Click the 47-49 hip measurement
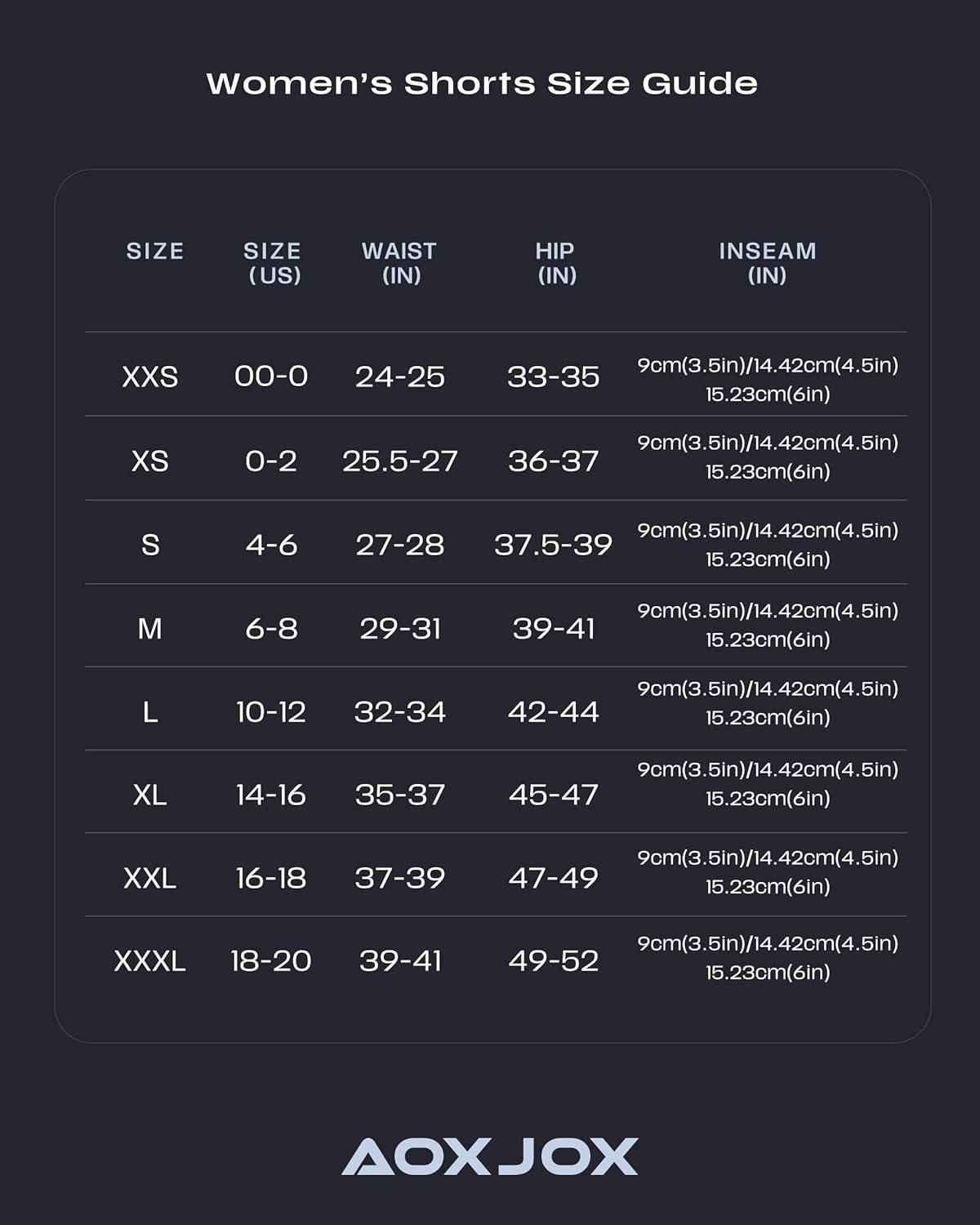This screenshot has width=980, height=1225. 553,878
